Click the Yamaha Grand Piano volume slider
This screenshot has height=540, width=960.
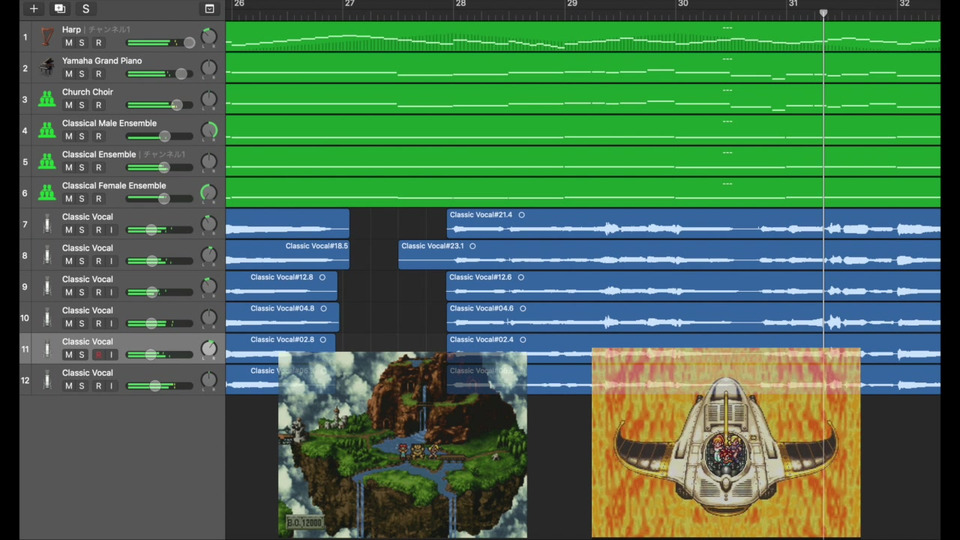160,74
